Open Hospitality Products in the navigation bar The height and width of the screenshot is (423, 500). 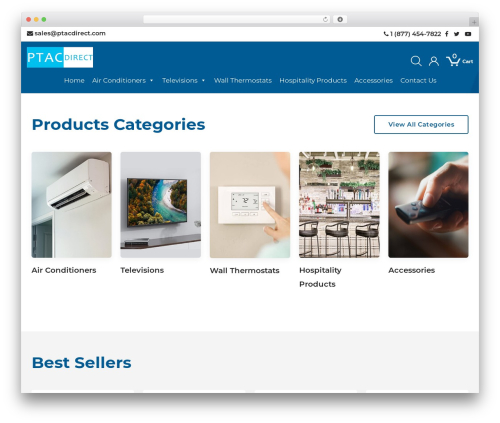point(313,80)
